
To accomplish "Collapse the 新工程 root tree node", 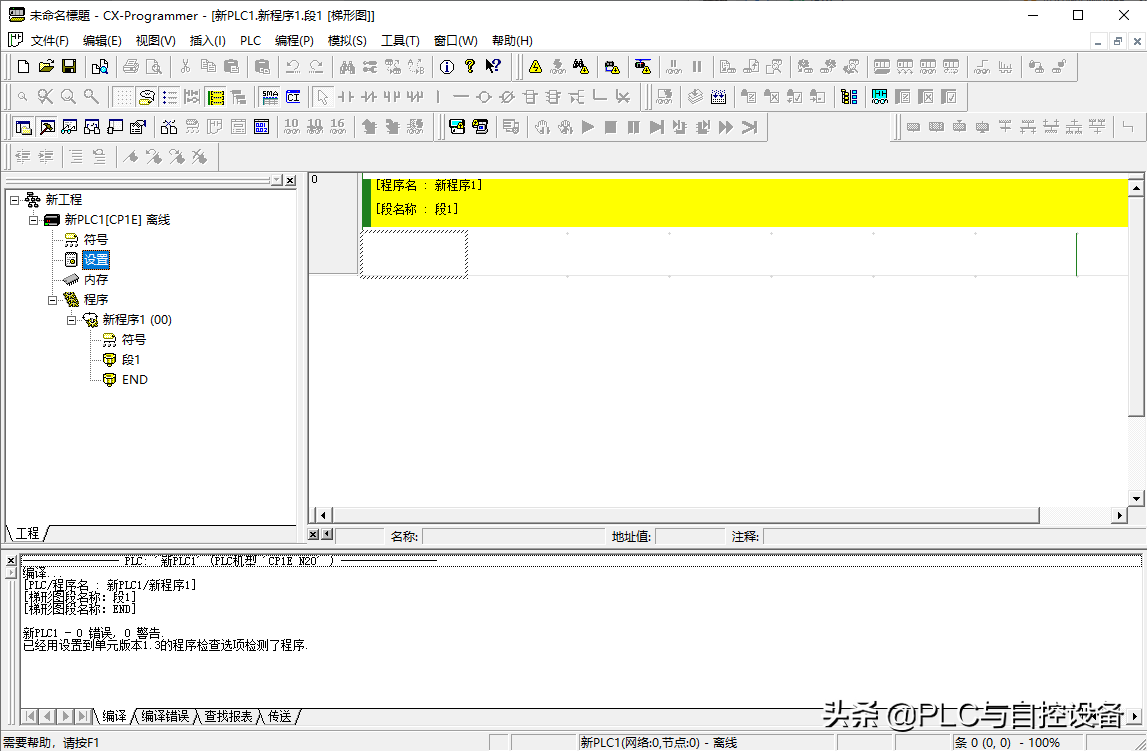I will pos(14,200).
